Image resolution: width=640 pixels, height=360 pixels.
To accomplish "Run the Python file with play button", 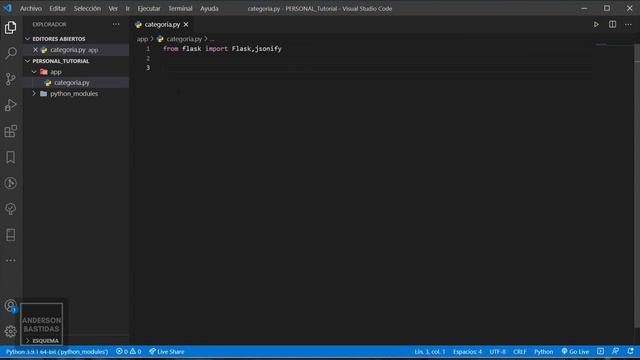I will (x=596, y=24).
